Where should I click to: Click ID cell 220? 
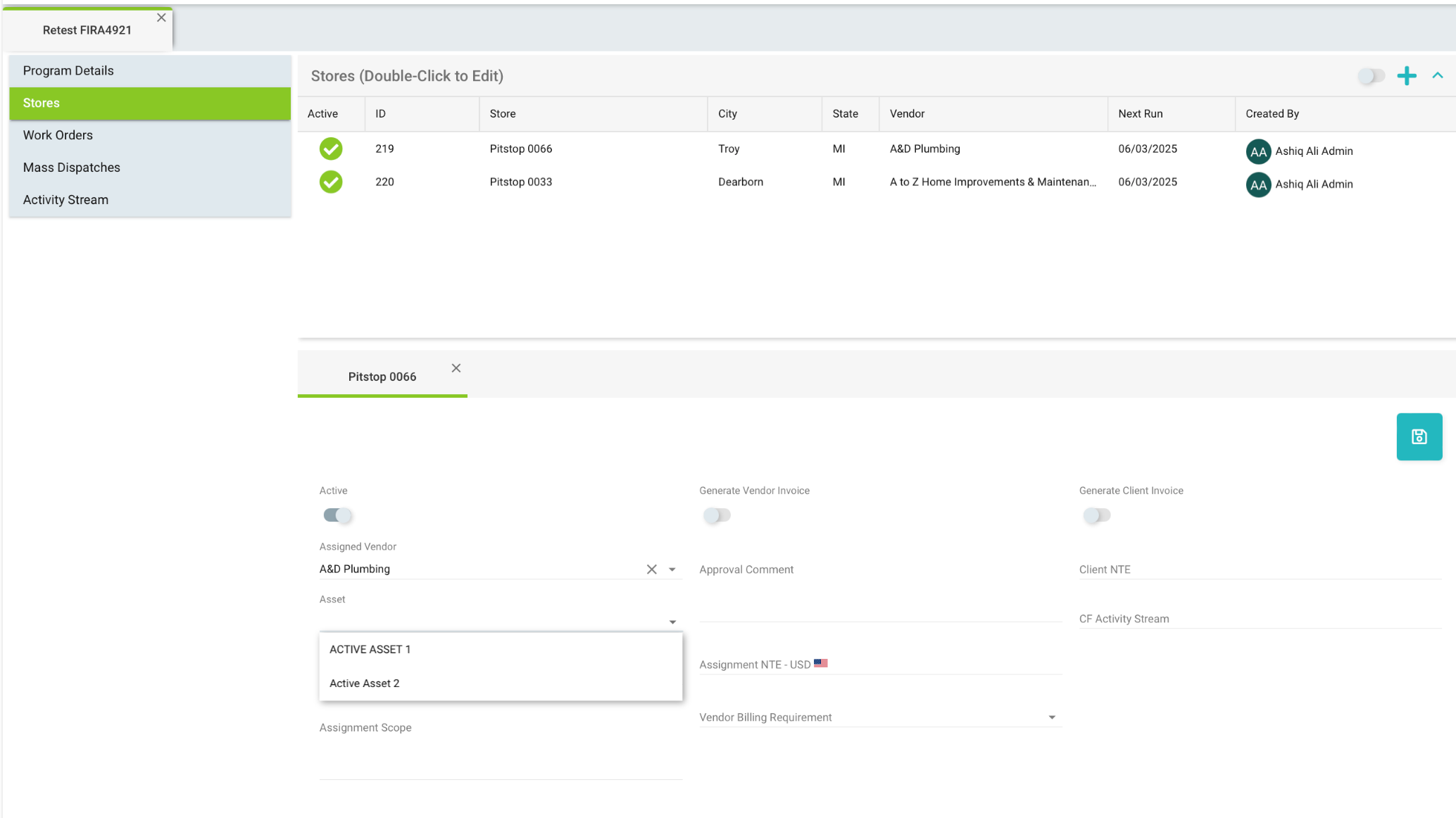tap(384, 182)
